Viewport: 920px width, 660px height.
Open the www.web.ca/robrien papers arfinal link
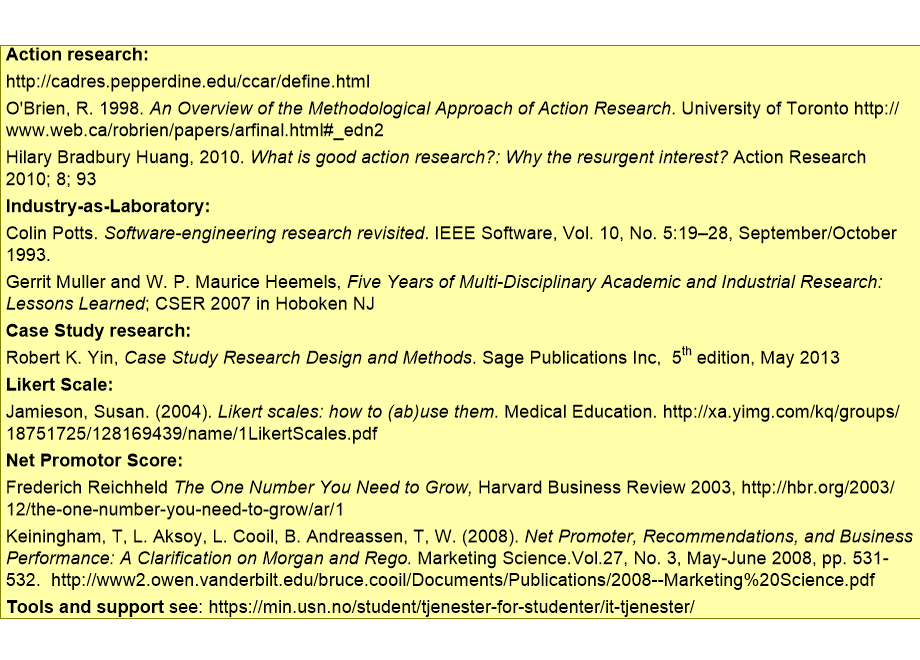pos(195,130)
